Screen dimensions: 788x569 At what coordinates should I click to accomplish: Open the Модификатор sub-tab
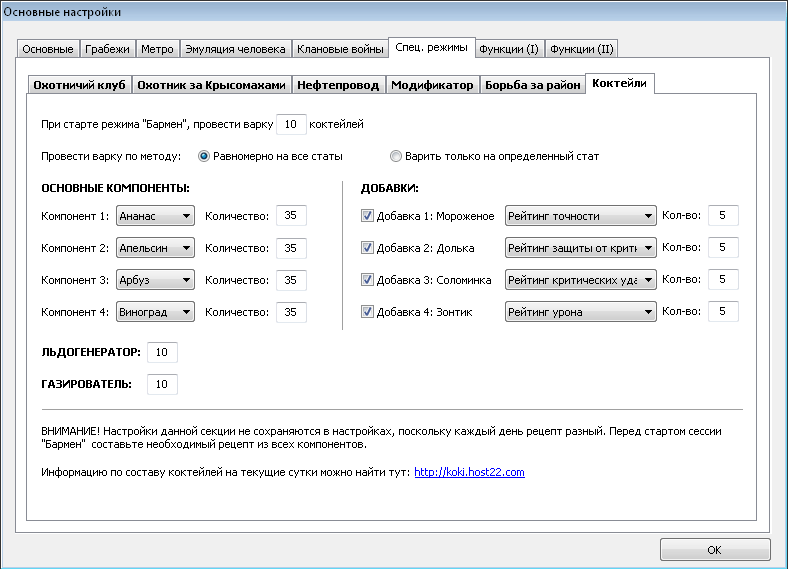coord(432,85)
